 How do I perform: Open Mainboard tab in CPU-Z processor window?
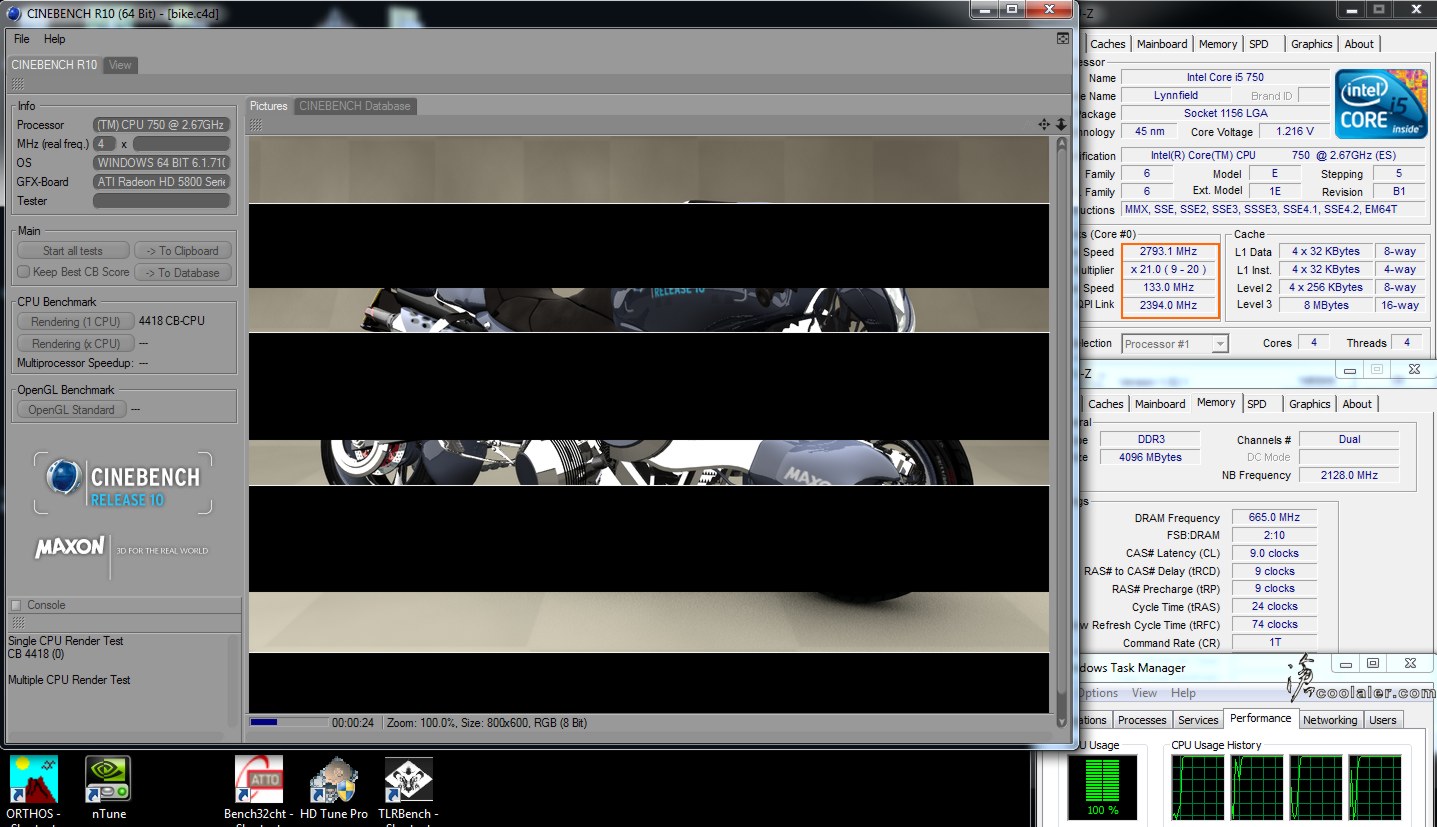(x=1162, y=44)
